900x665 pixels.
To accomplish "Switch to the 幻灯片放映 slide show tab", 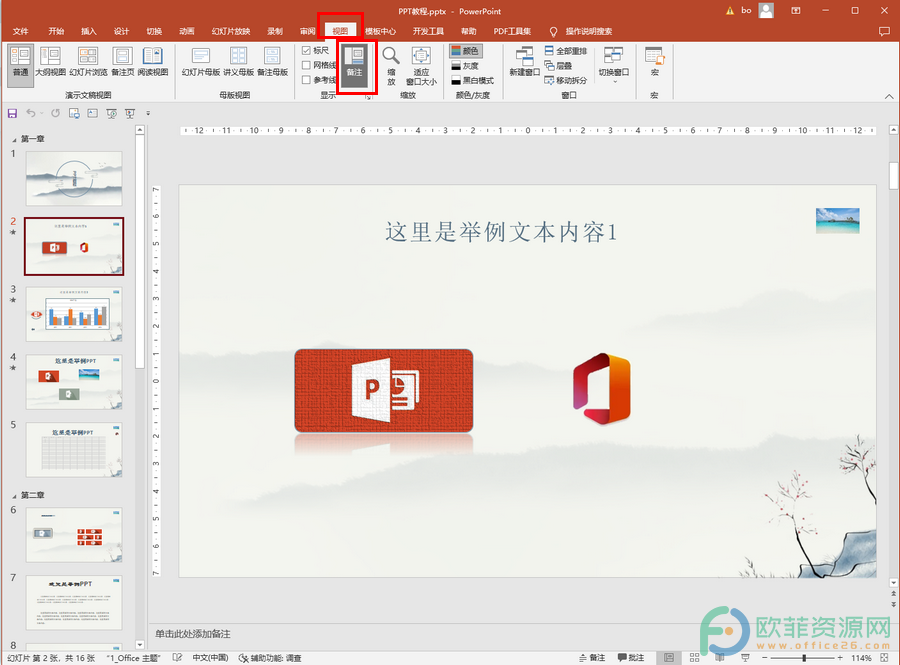I will click(231, 32).
